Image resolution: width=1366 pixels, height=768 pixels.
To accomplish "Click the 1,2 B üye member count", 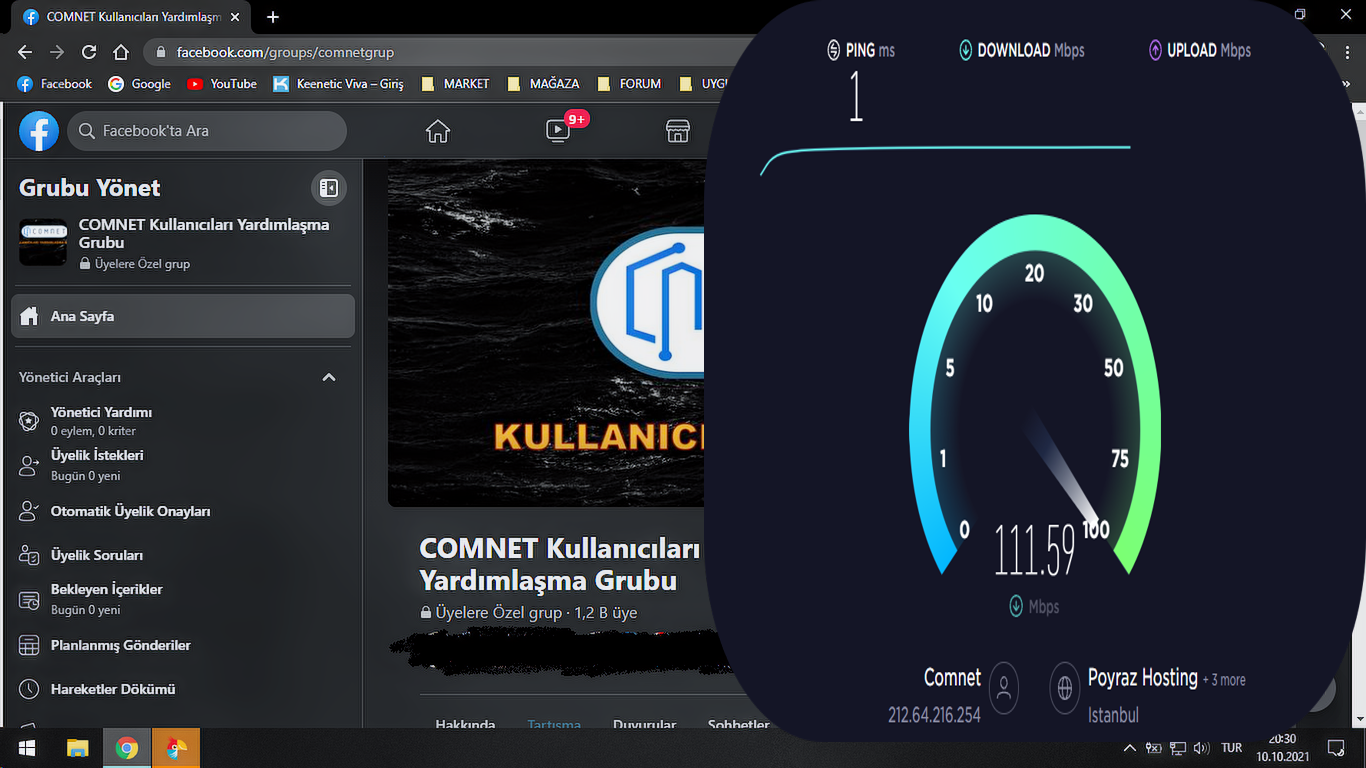I will [605, 613].
